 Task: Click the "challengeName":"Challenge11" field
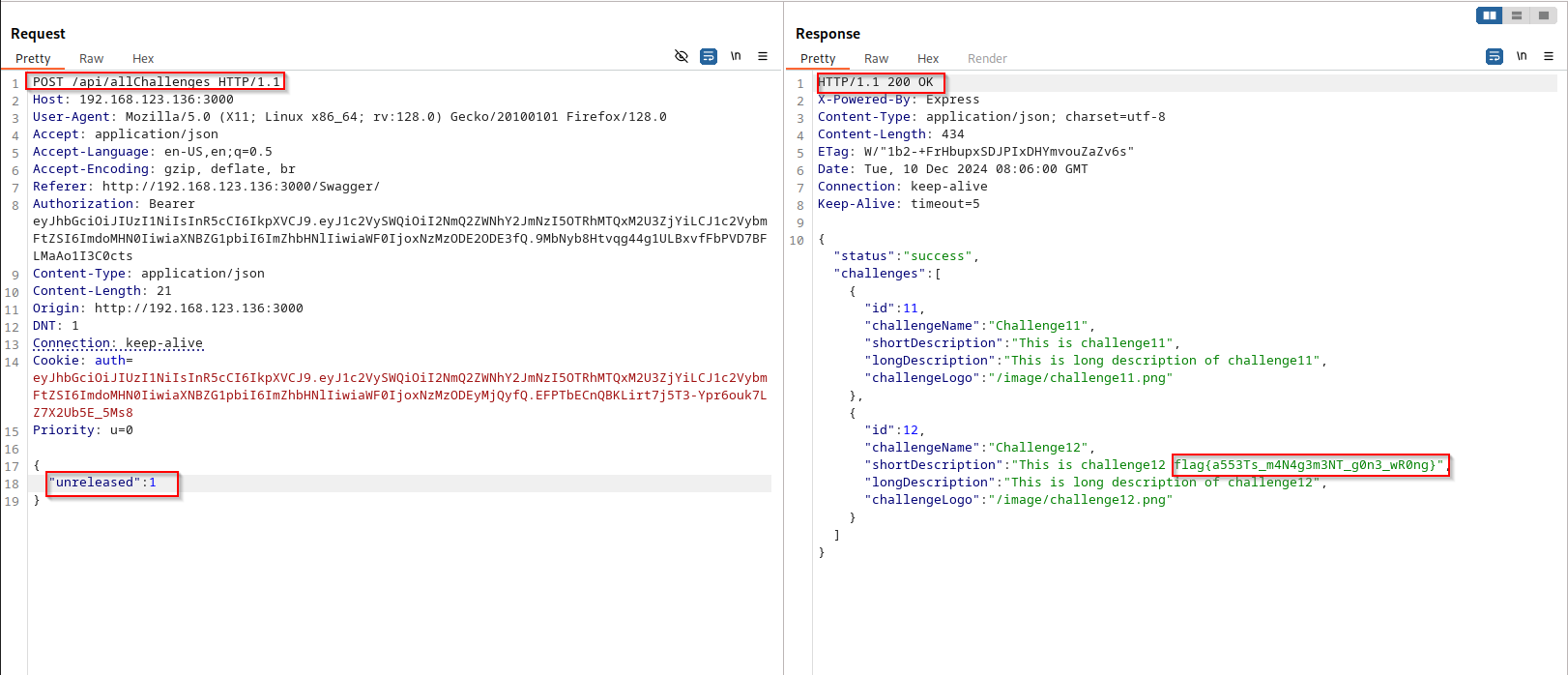[979, 326]
